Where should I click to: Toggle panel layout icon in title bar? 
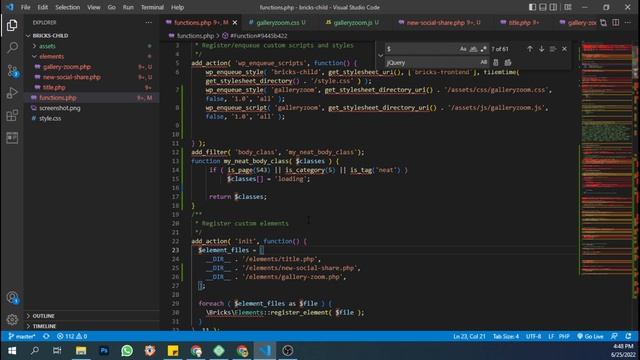(543, 7)
